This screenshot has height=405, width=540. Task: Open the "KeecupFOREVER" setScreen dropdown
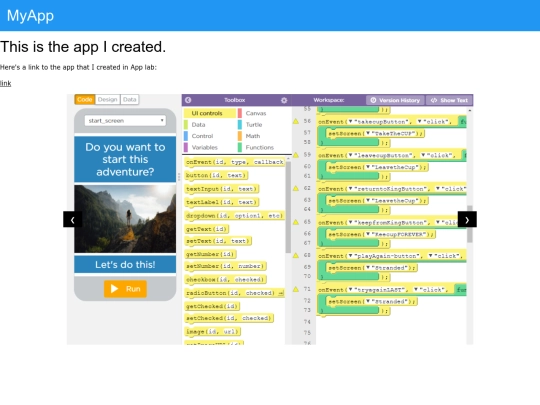coord(368,234)
